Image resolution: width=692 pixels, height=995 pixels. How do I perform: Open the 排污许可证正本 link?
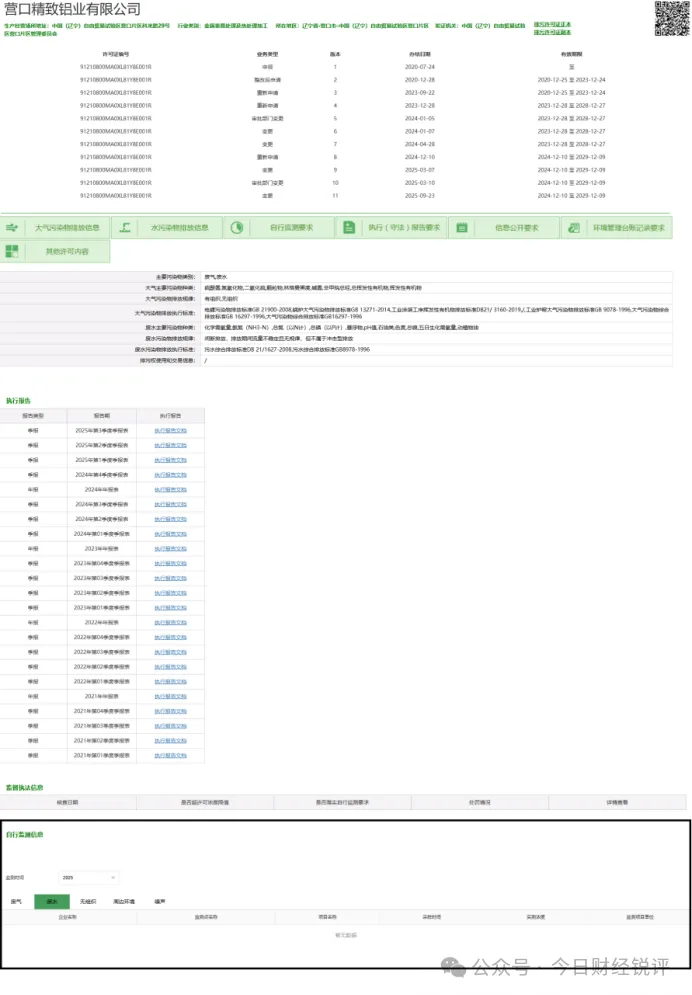552,25
